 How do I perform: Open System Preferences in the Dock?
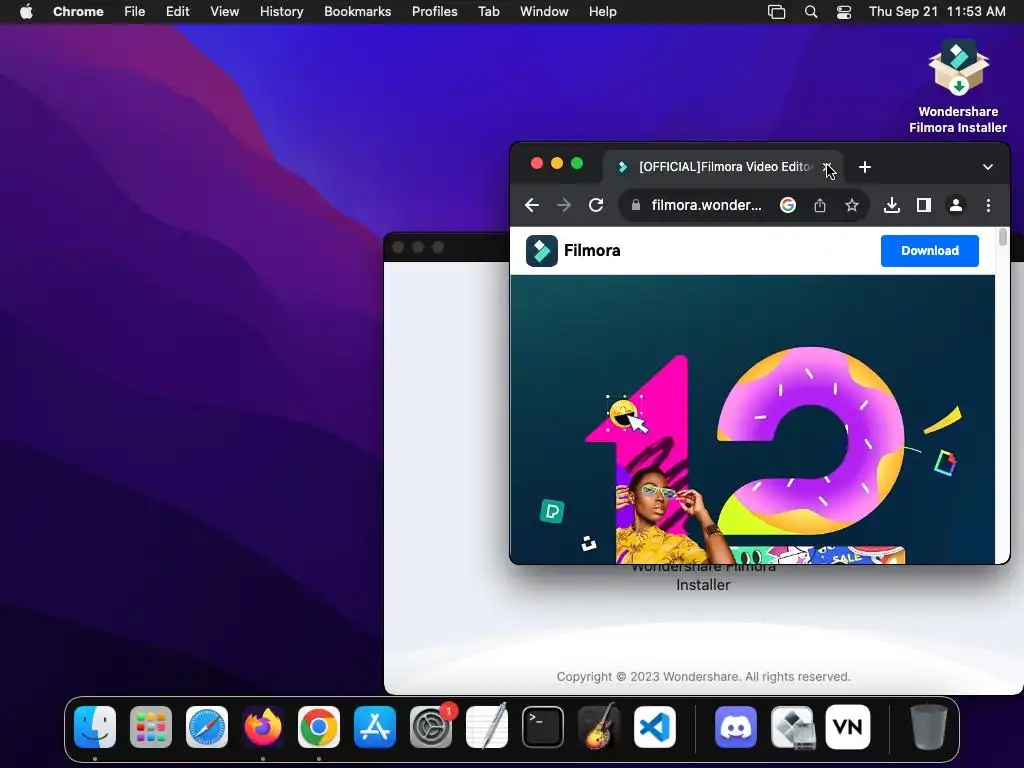tap(431, 727)
